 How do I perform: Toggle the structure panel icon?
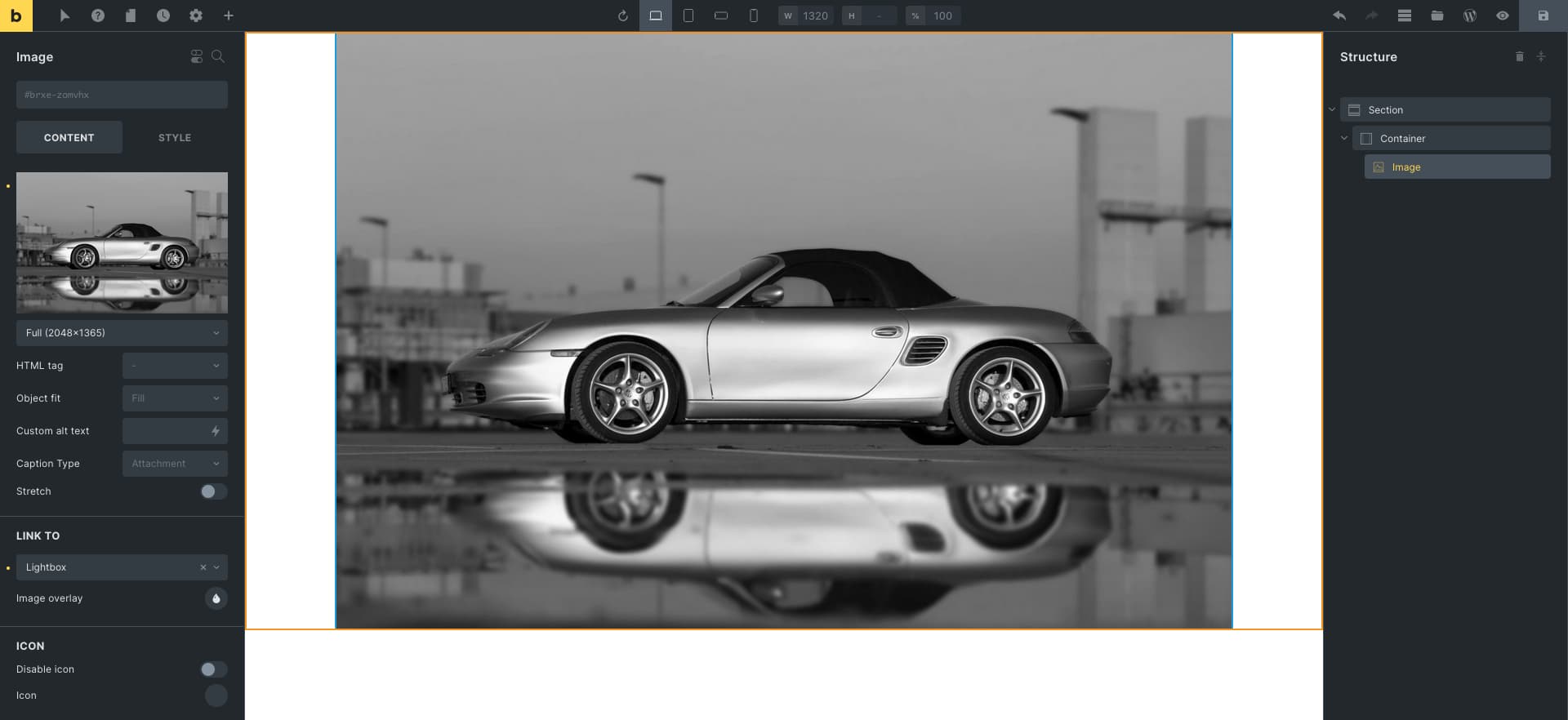pos(1405,16)
